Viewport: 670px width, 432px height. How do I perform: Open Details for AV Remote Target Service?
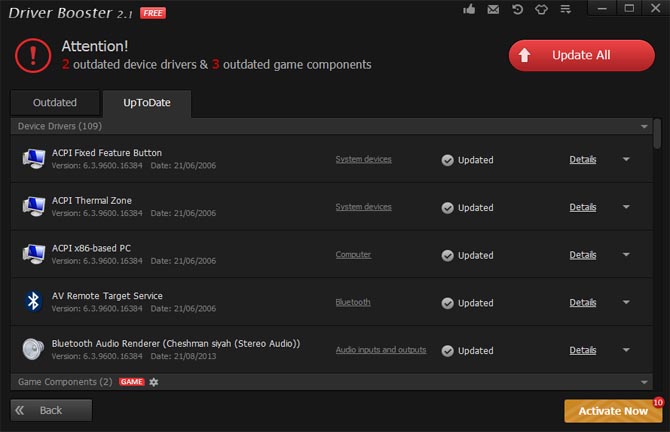coord(583,303)
